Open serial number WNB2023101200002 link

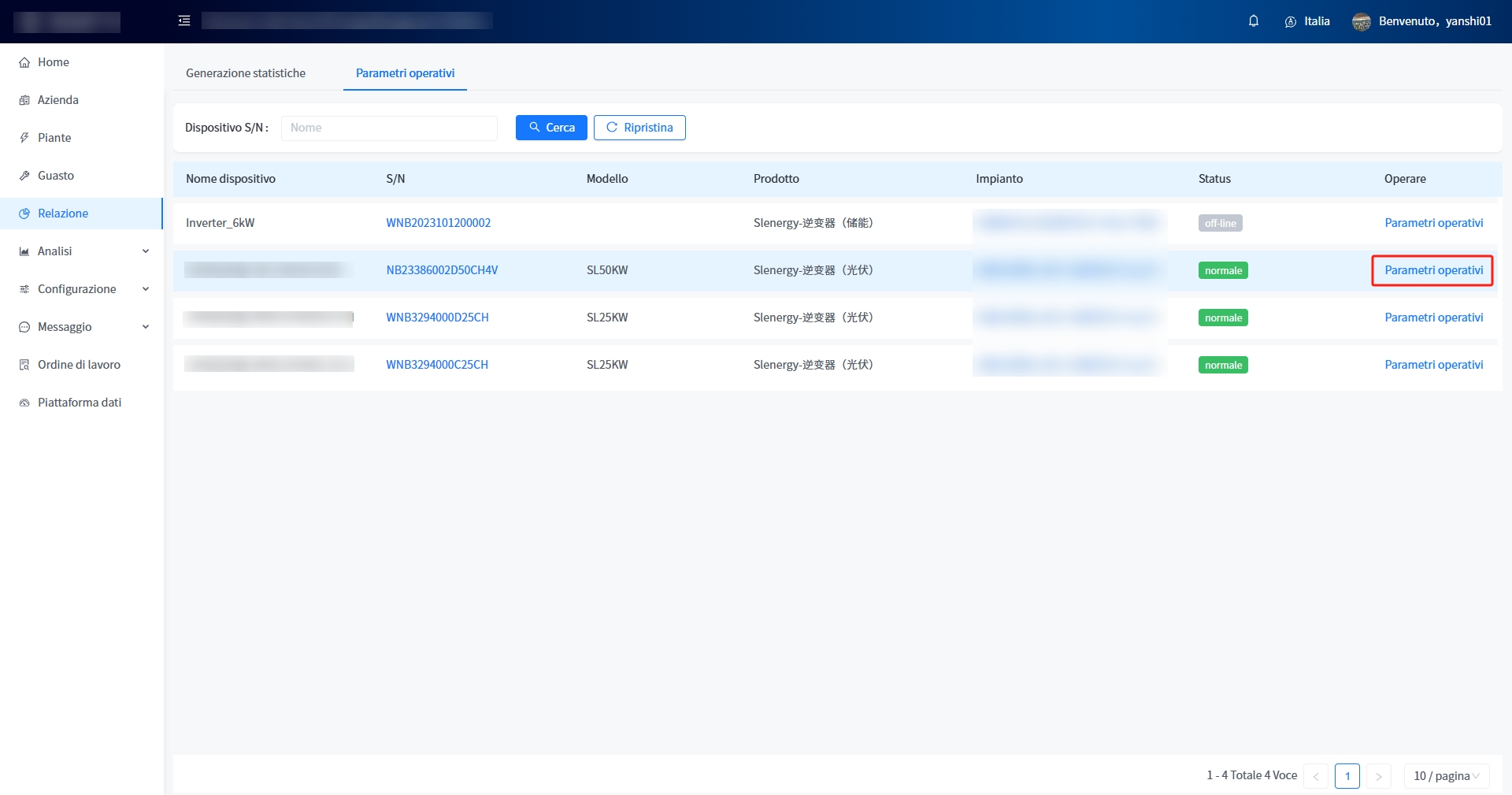click(438, 223)
